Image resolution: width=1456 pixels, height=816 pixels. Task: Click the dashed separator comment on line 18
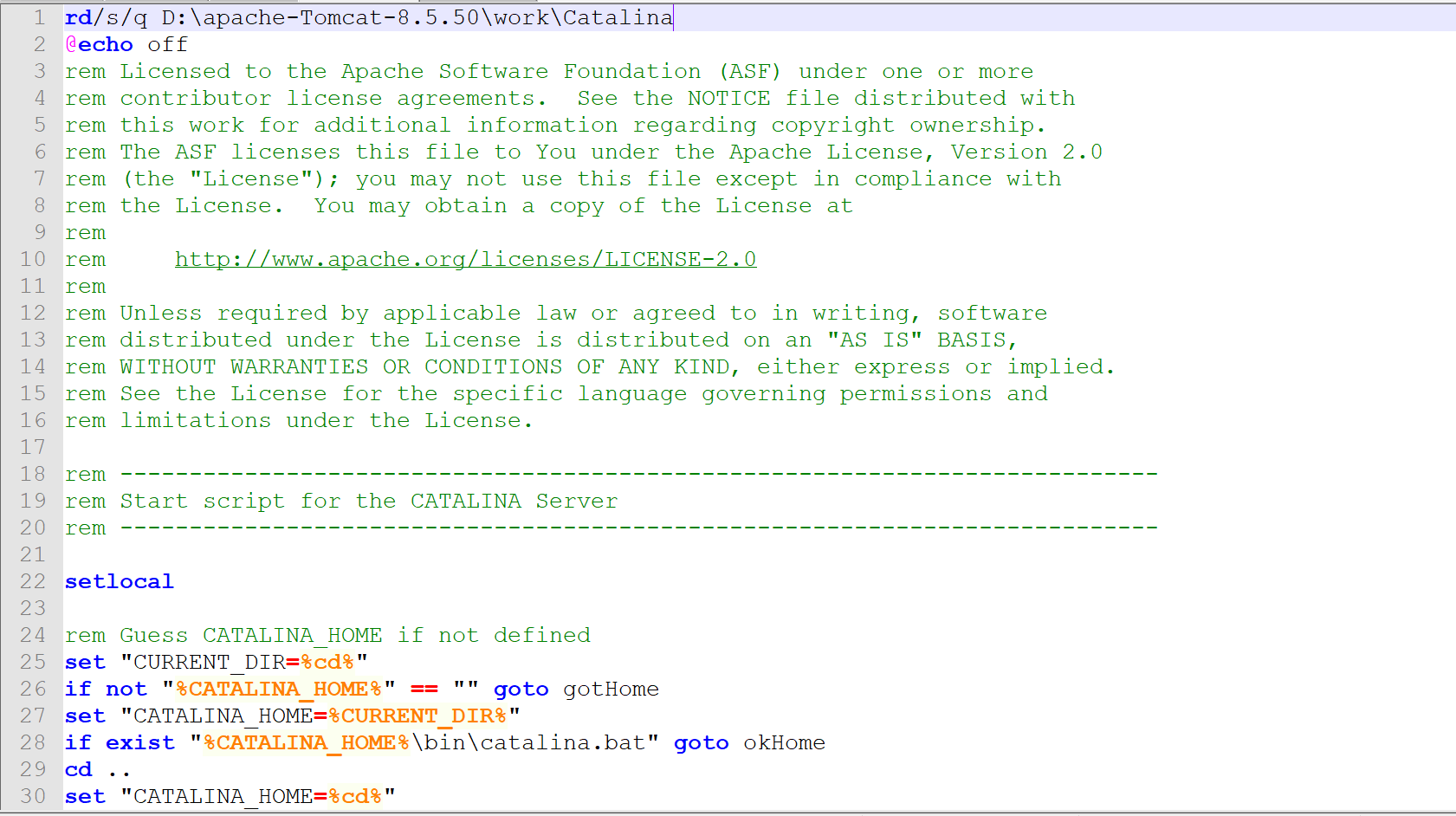click(638, 474)
